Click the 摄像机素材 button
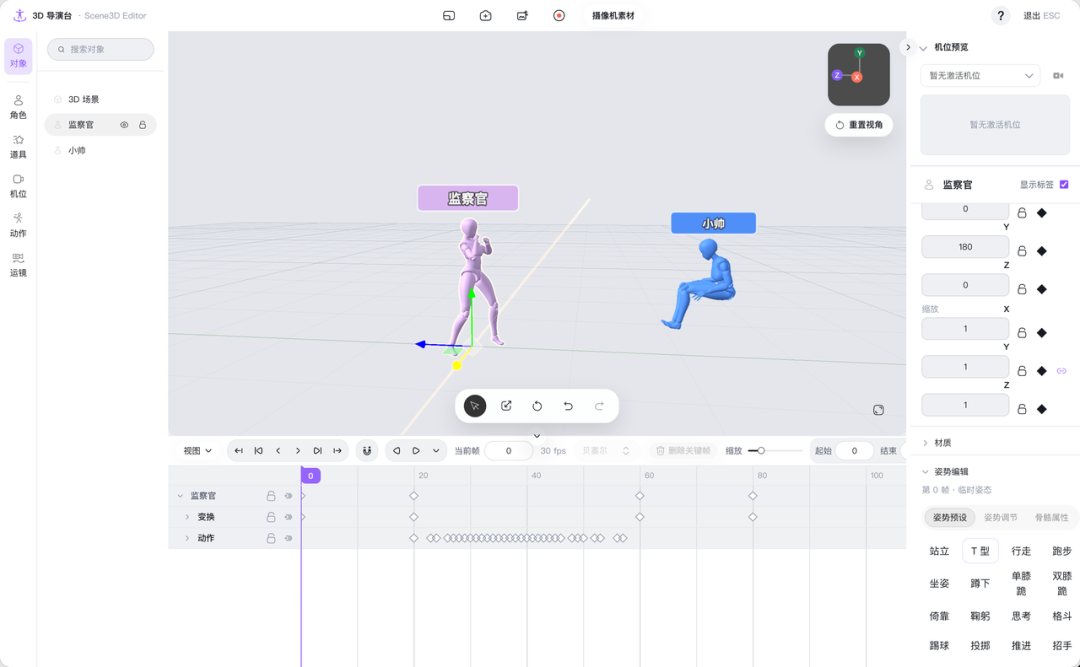1080x667 pixels. click(613, 15)
